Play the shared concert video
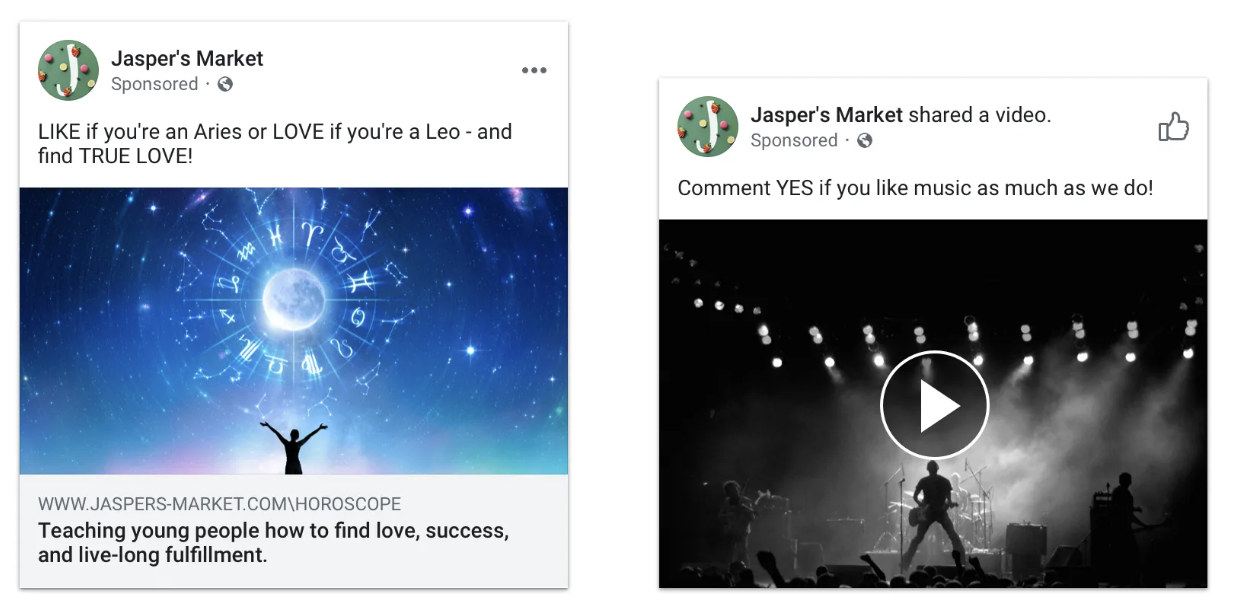 click(x=934, y=405)
